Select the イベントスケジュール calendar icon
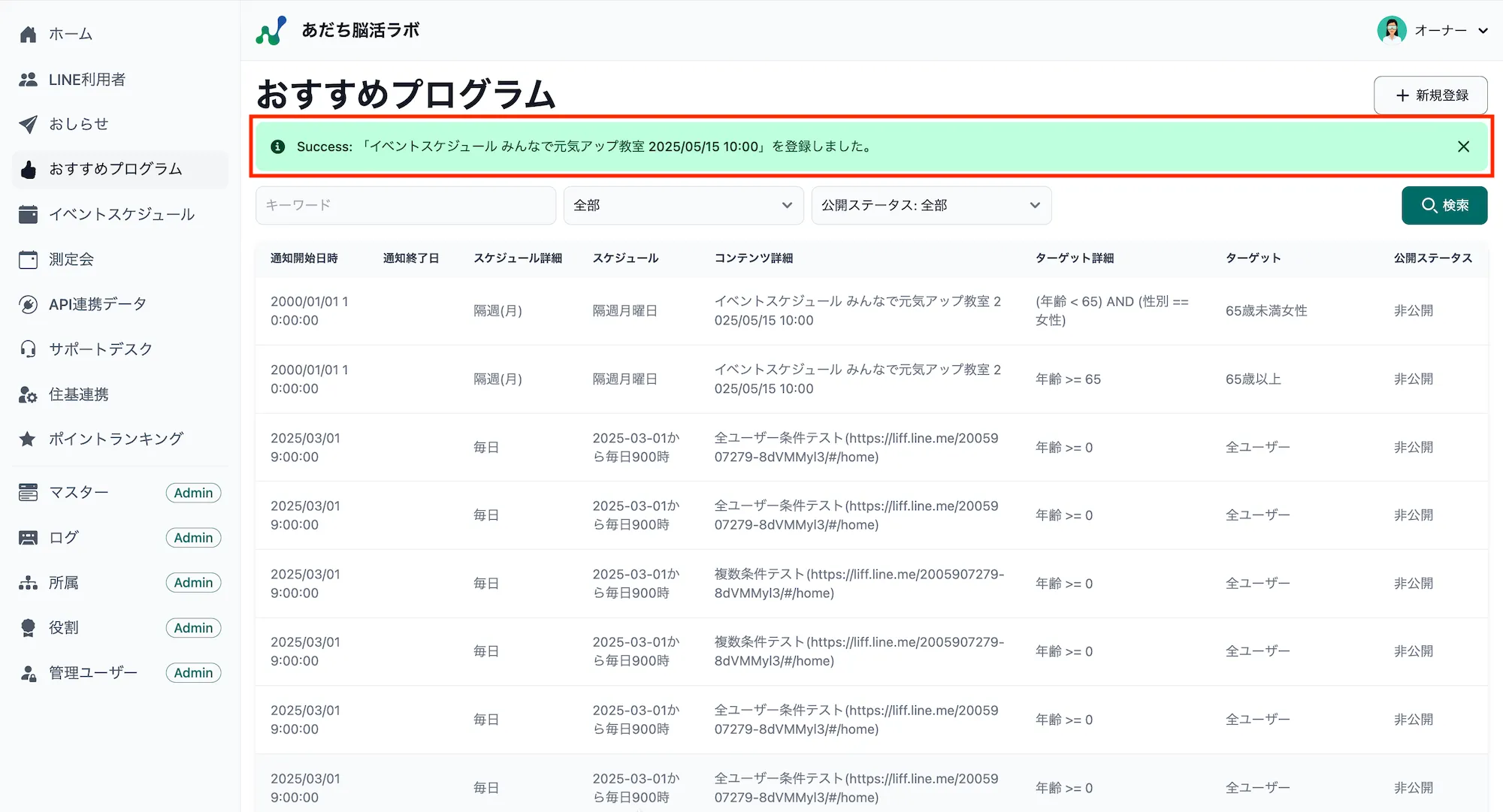Screen dimensions: 1503x812 pyautogui.click(x=28, y=214)
